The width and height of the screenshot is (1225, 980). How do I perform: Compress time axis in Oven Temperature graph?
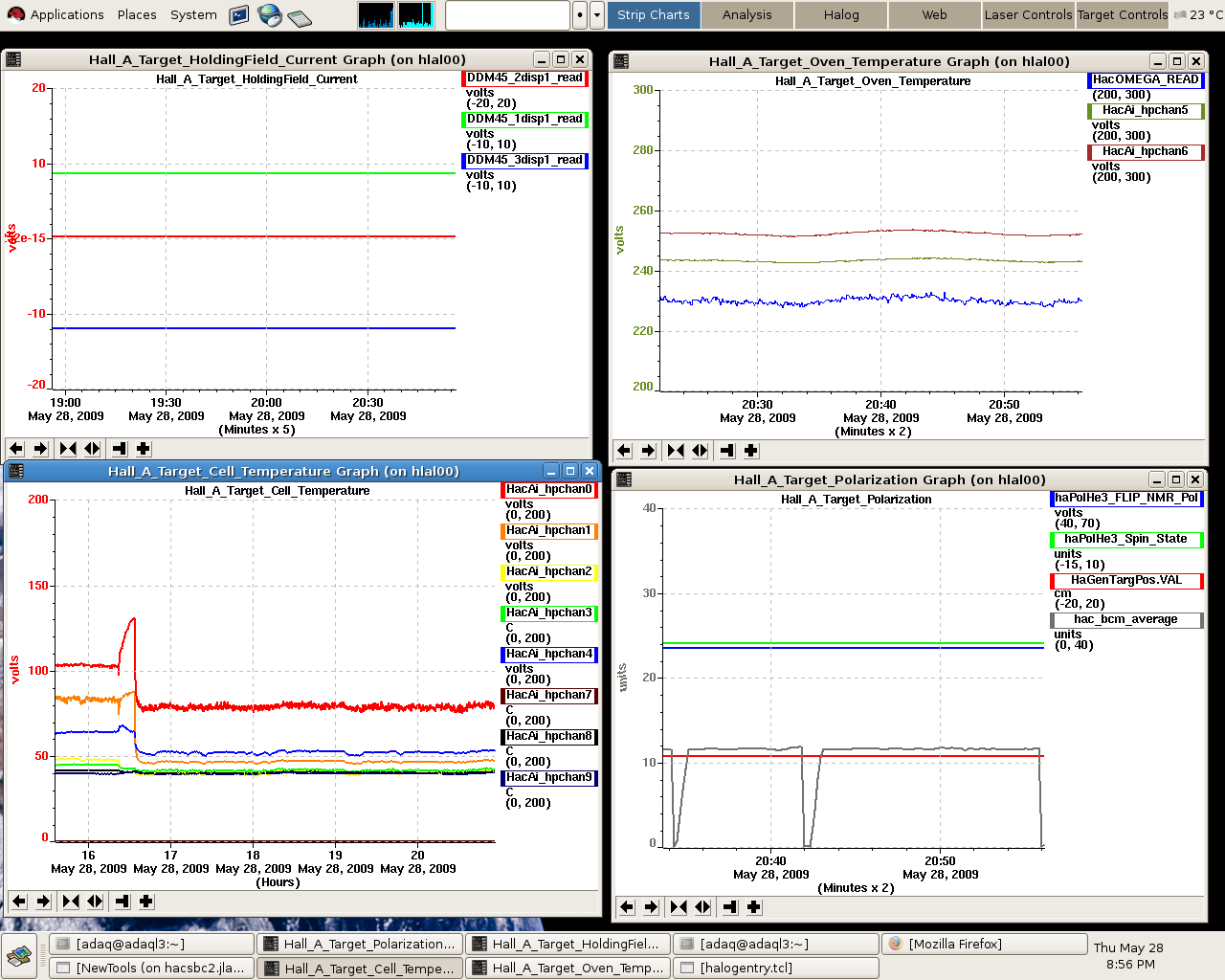click(x=676, y=451)
